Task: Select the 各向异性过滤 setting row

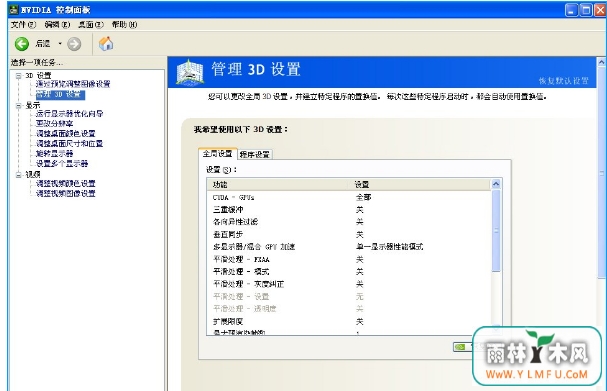Action: 349,222
